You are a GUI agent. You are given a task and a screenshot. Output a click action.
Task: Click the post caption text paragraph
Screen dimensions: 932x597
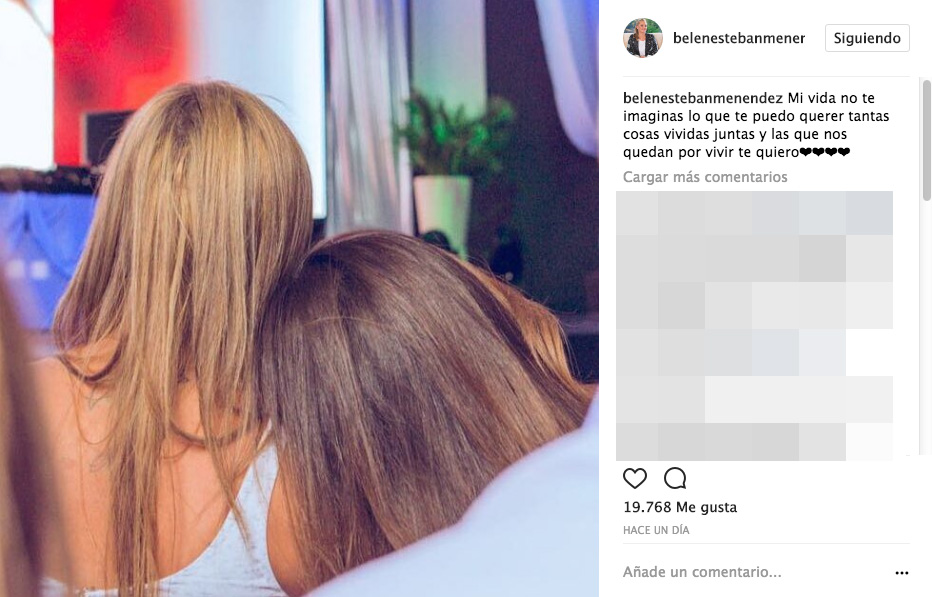(756, 125)
